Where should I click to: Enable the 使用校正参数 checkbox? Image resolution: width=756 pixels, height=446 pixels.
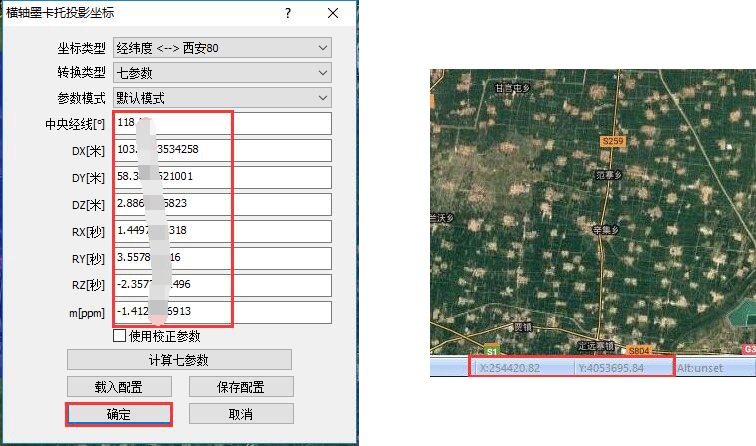pos(120,337)
